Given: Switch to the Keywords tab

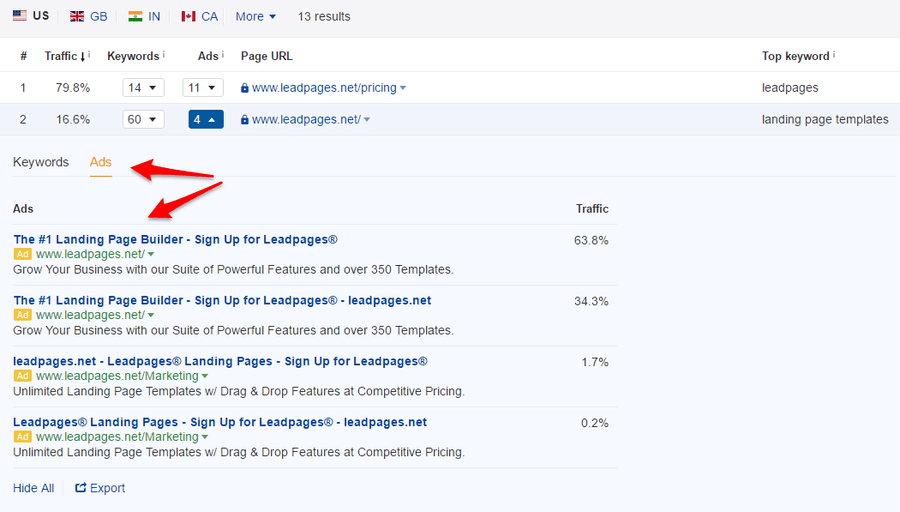Looking at the screenshot, I should click(41, 162).
